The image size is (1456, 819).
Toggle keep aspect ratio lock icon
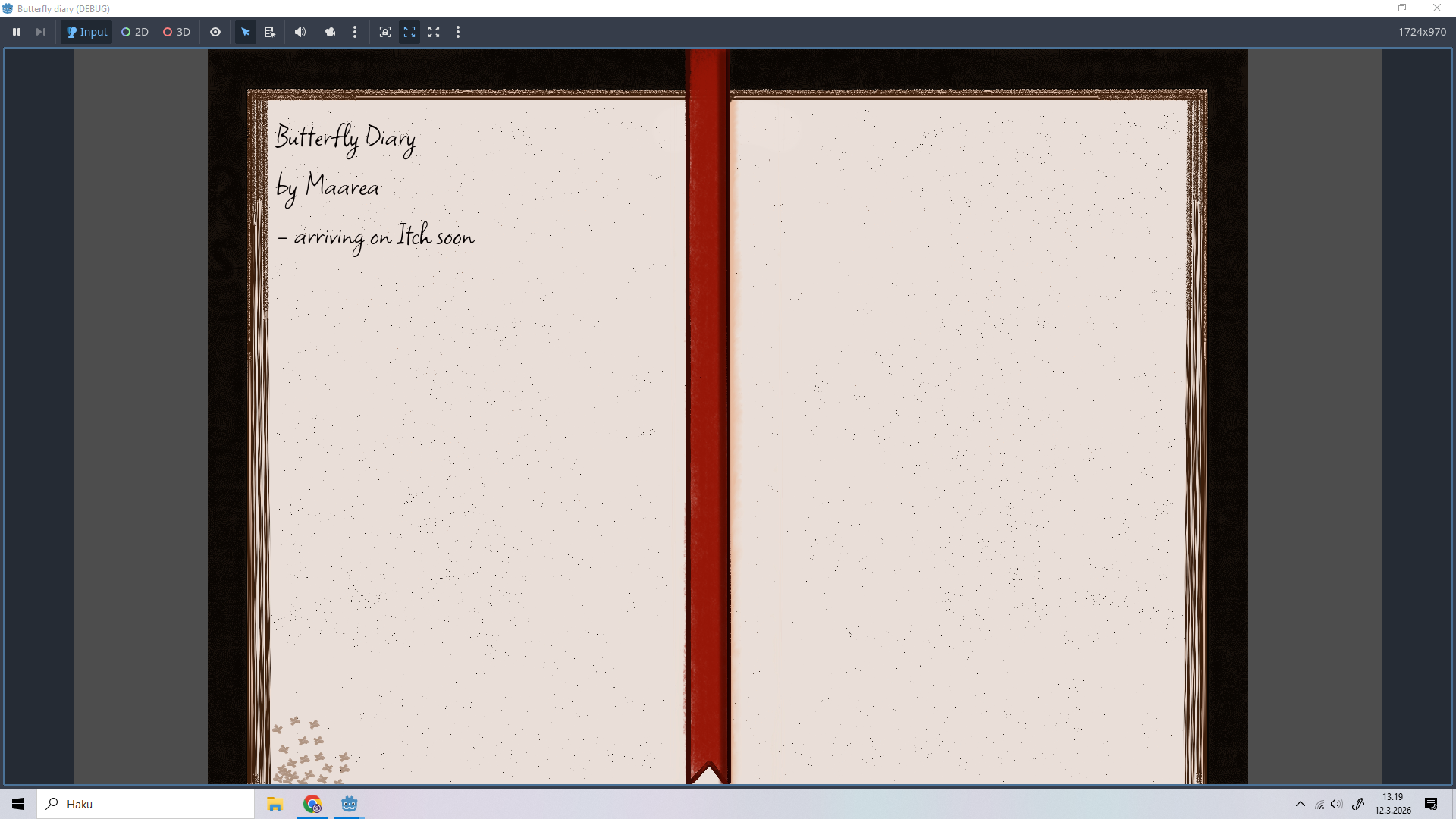pyautogui.click(x=385, y=32)
